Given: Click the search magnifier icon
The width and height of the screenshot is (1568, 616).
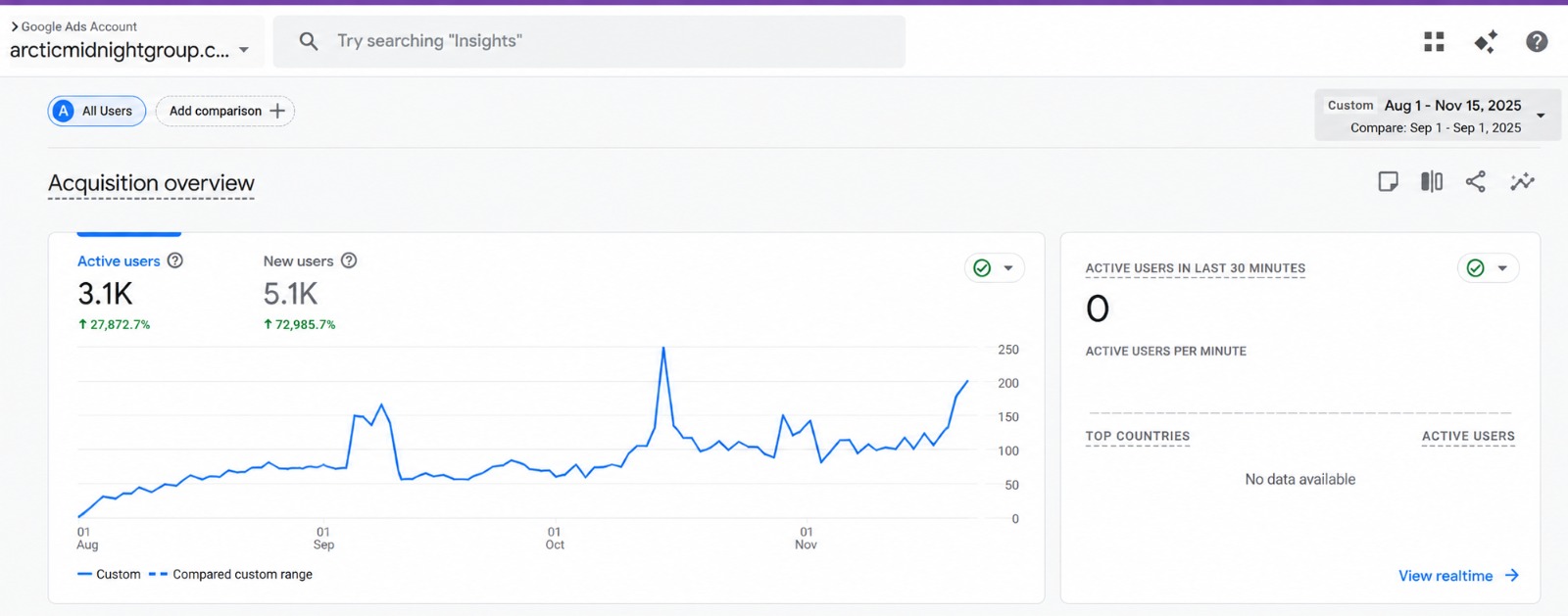Looking at the screenshot, I should (309, 41).
